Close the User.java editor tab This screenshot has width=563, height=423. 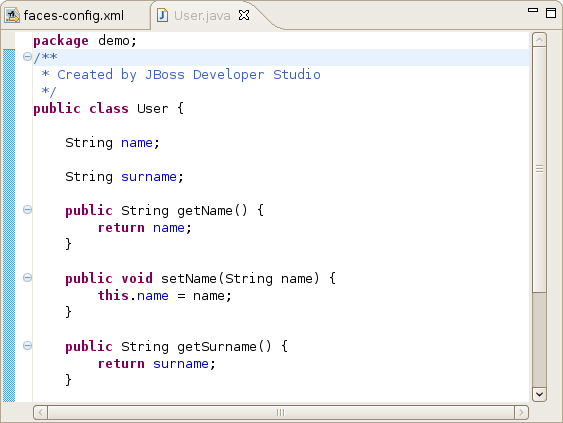[244, 15]
